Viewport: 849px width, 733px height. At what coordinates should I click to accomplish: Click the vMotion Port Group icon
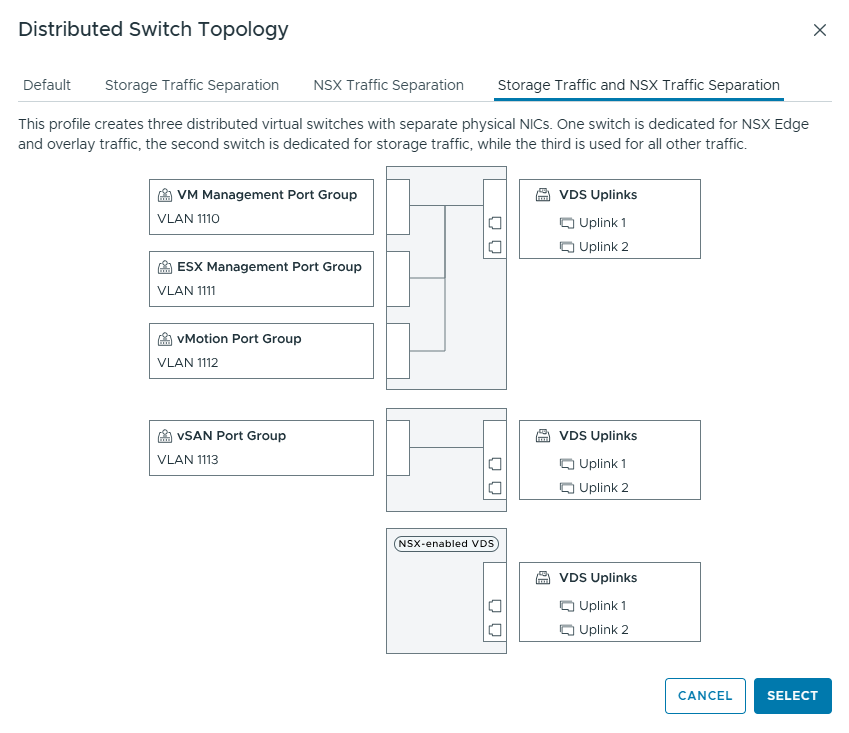165,339
